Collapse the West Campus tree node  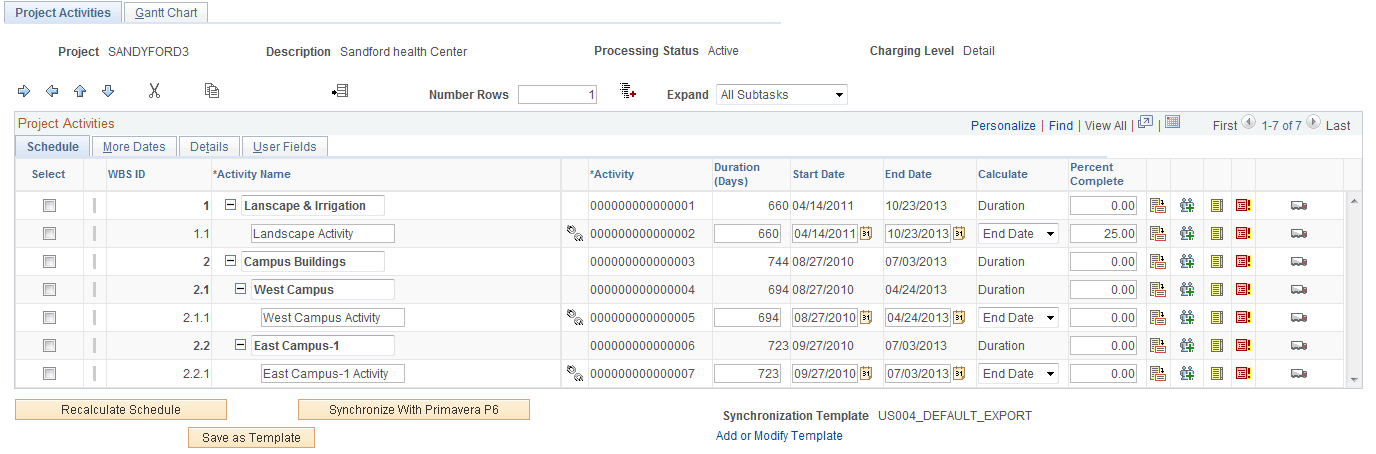tap(241, 289)
